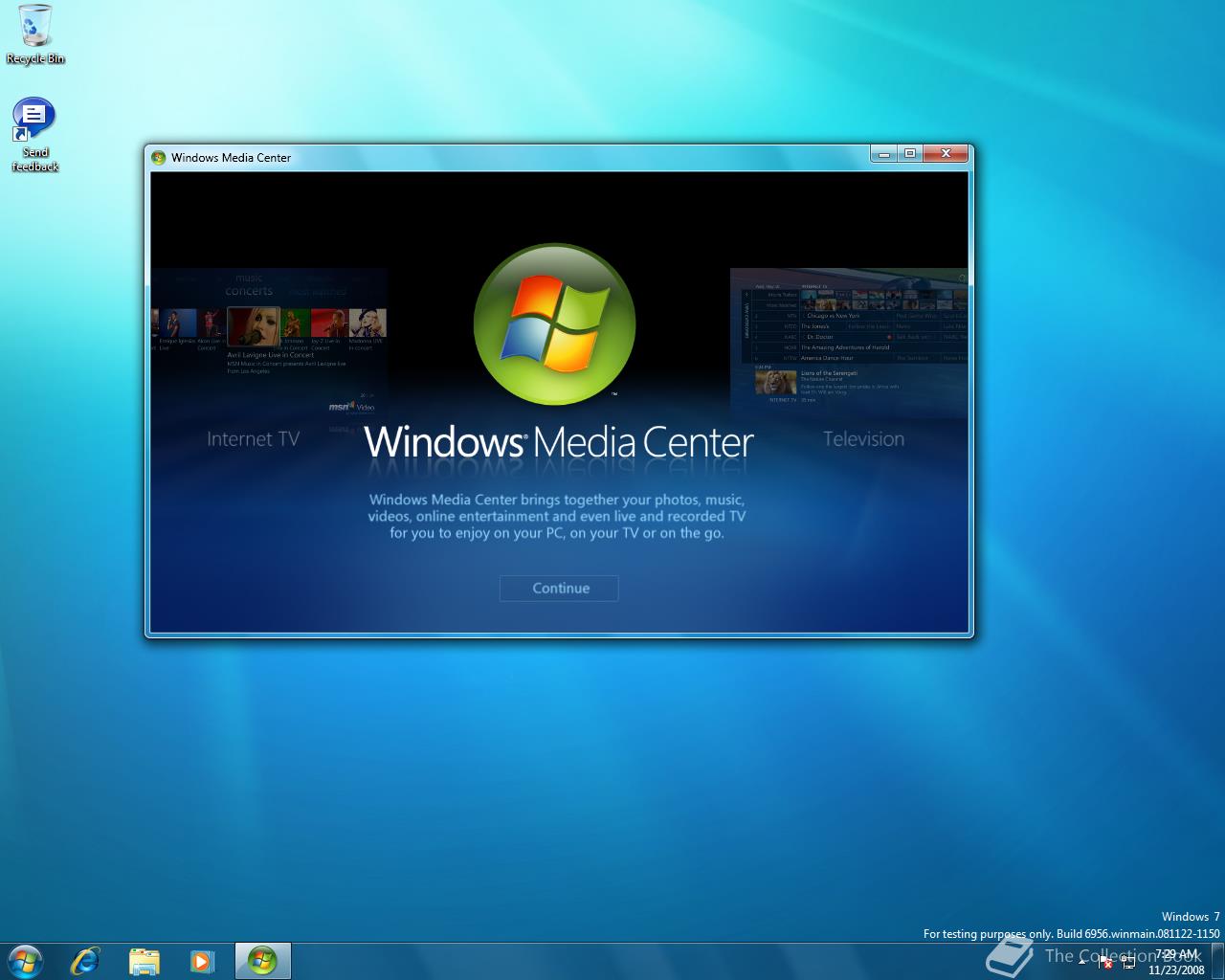Launch Windows Media Player from the taskbar

pos(202,961)
